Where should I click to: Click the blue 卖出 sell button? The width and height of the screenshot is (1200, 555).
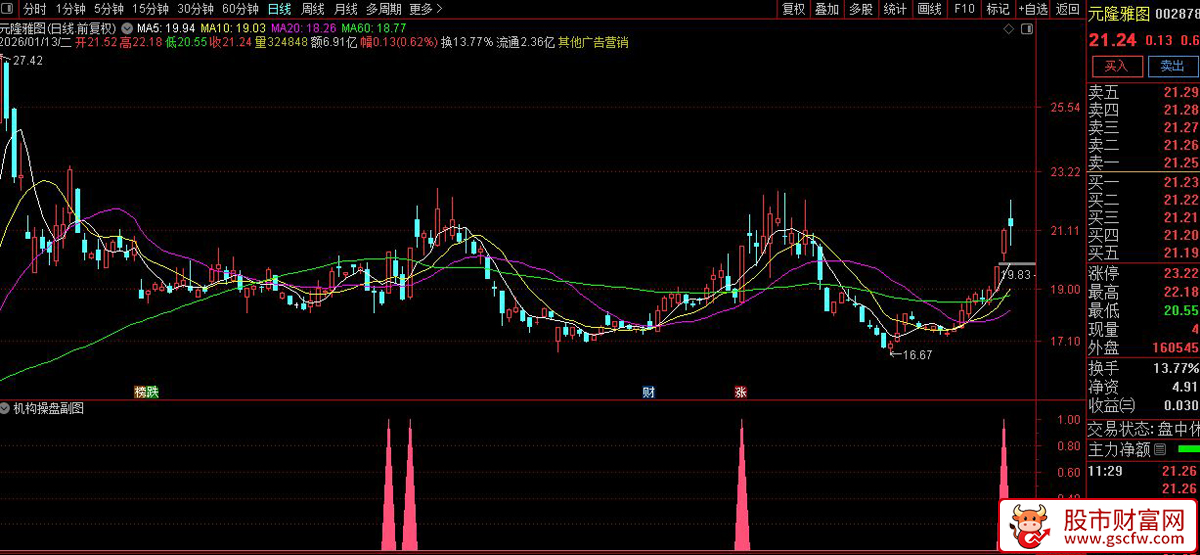(1171, 66)
